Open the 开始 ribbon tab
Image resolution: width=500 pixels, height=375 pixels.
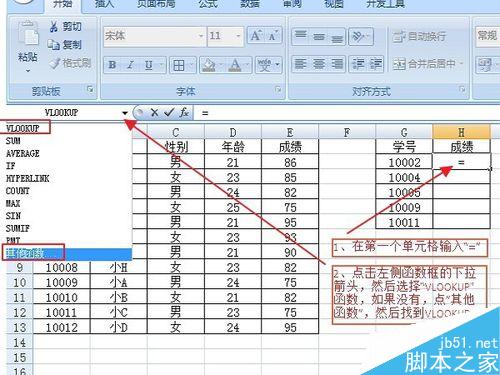point(63,4)
